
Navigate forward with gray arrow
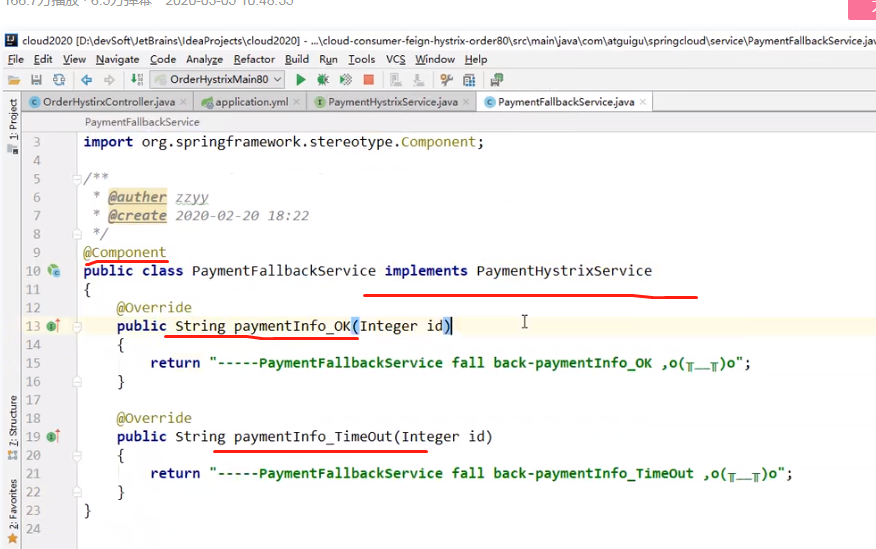coord(110,80)
